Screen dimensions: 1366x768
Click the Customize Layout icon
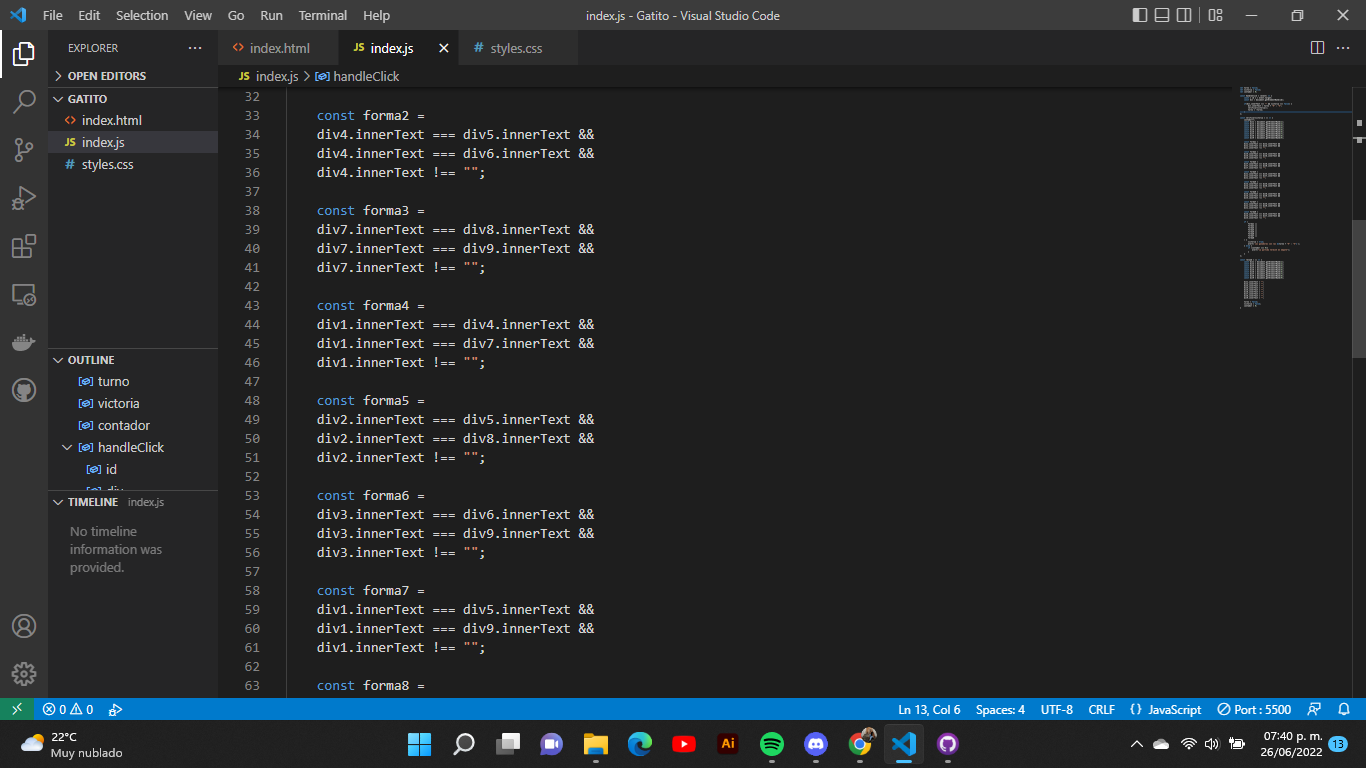(1216, 15)
